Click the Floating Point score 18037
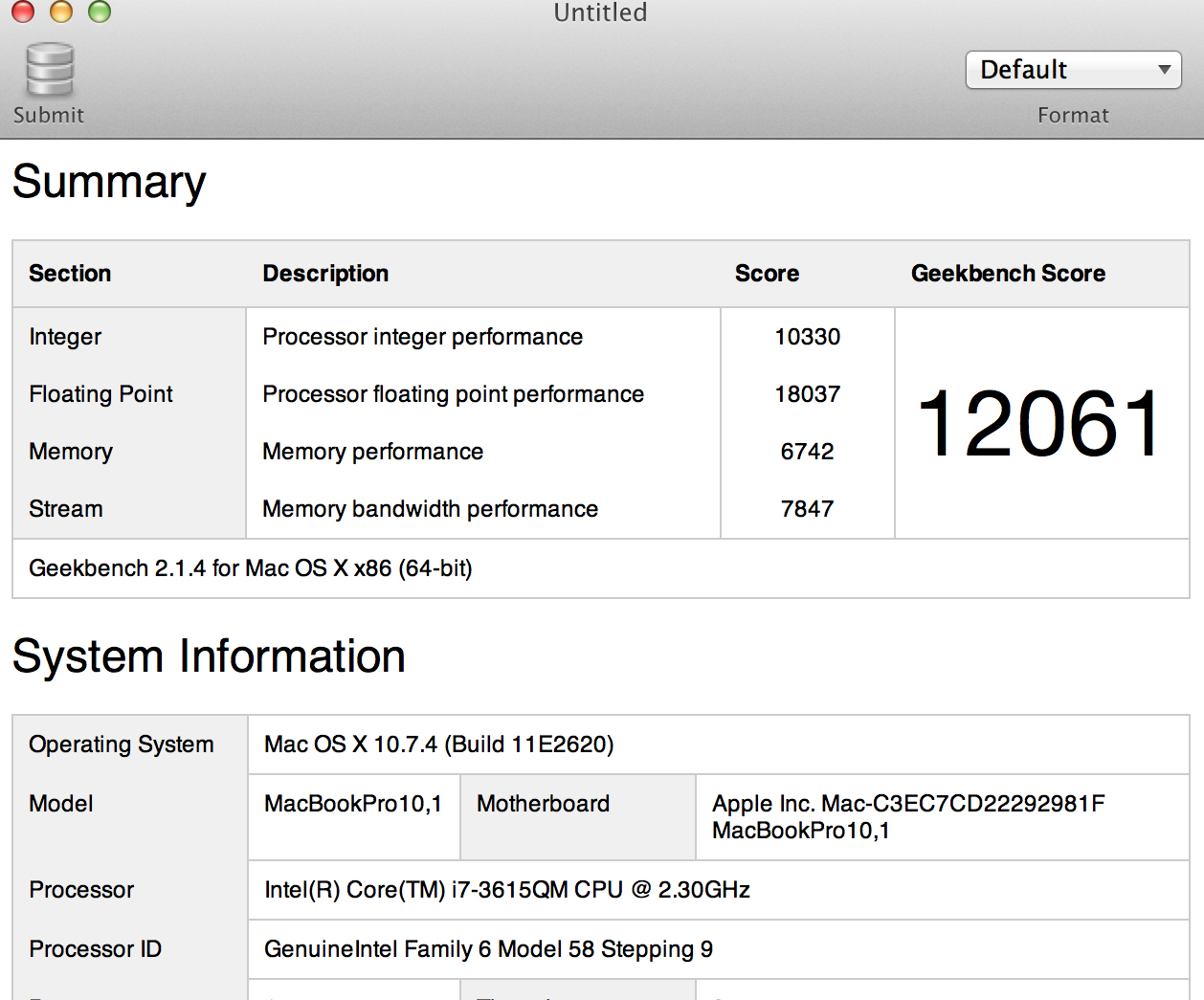The width and height of the screenshot is (1204, 1000). (x=807, y=394)
